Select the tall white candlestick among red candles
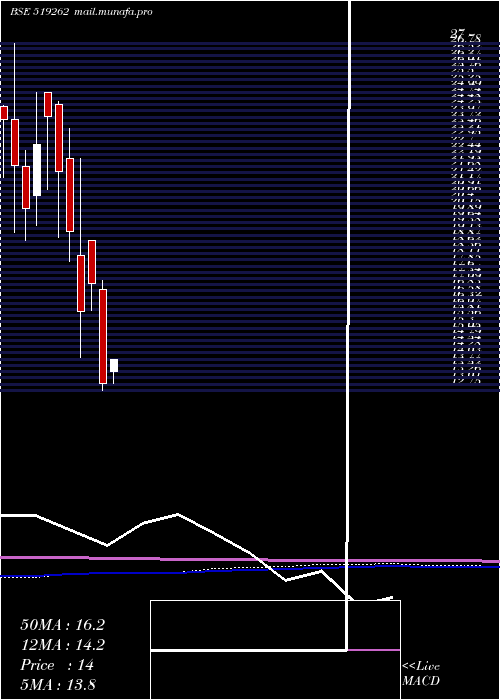500x700 pixels. point(37,170)
